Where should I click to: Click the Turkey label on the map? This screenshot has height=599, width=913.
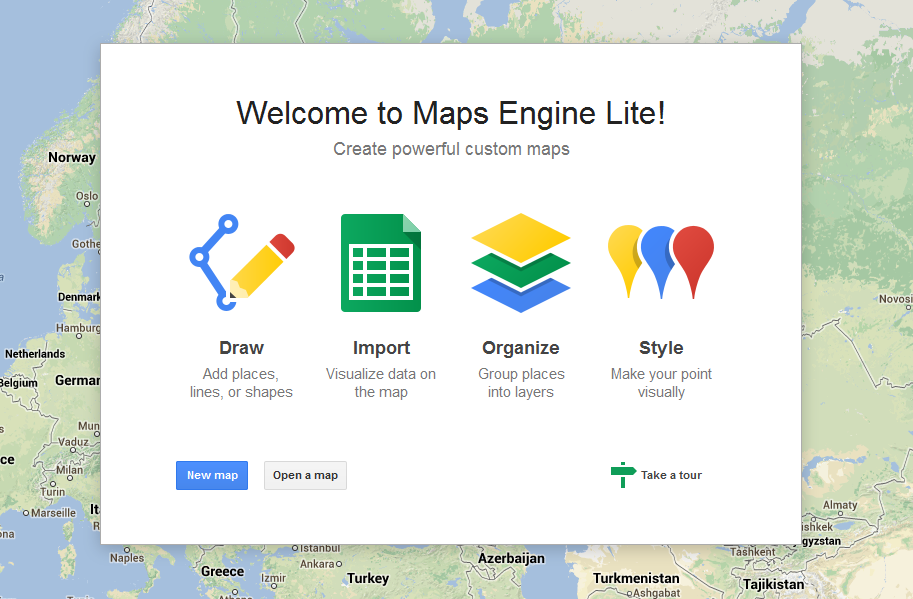tap(368, 578)
